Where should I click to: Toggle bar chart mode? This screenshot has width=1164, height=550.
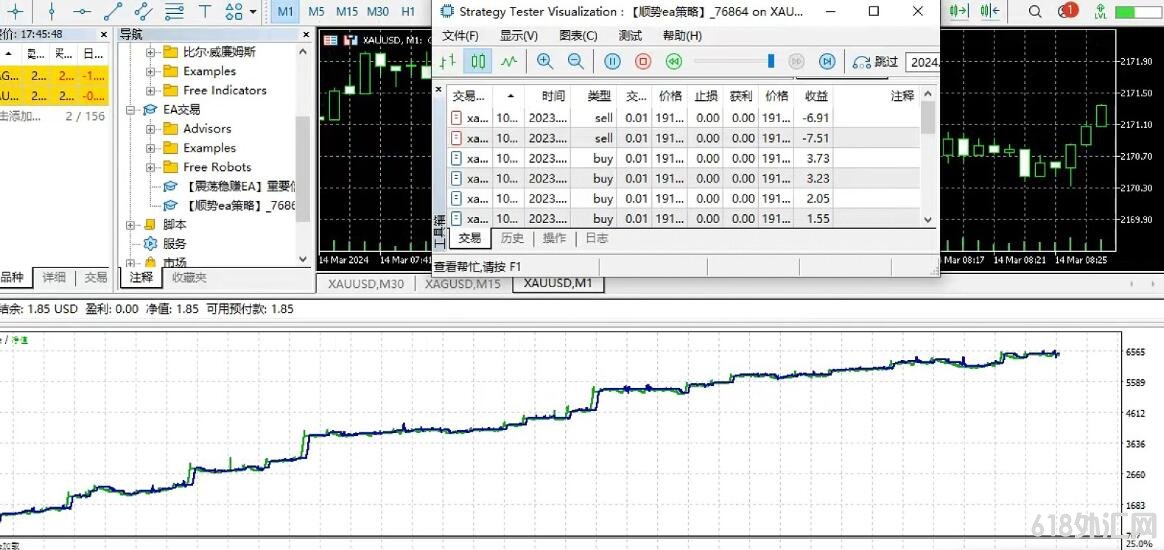[448, 61]
